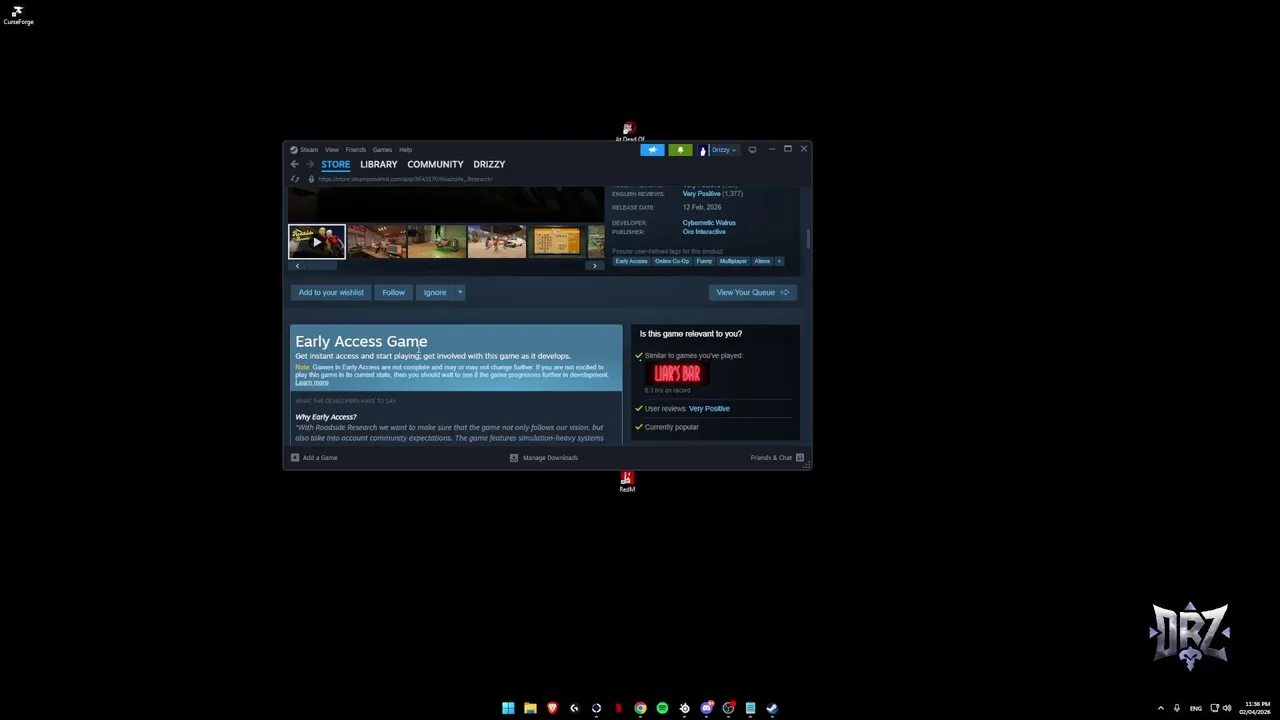Switch to the STORE tab
The width and height of the screenshot is (1280, 720).
336,164
